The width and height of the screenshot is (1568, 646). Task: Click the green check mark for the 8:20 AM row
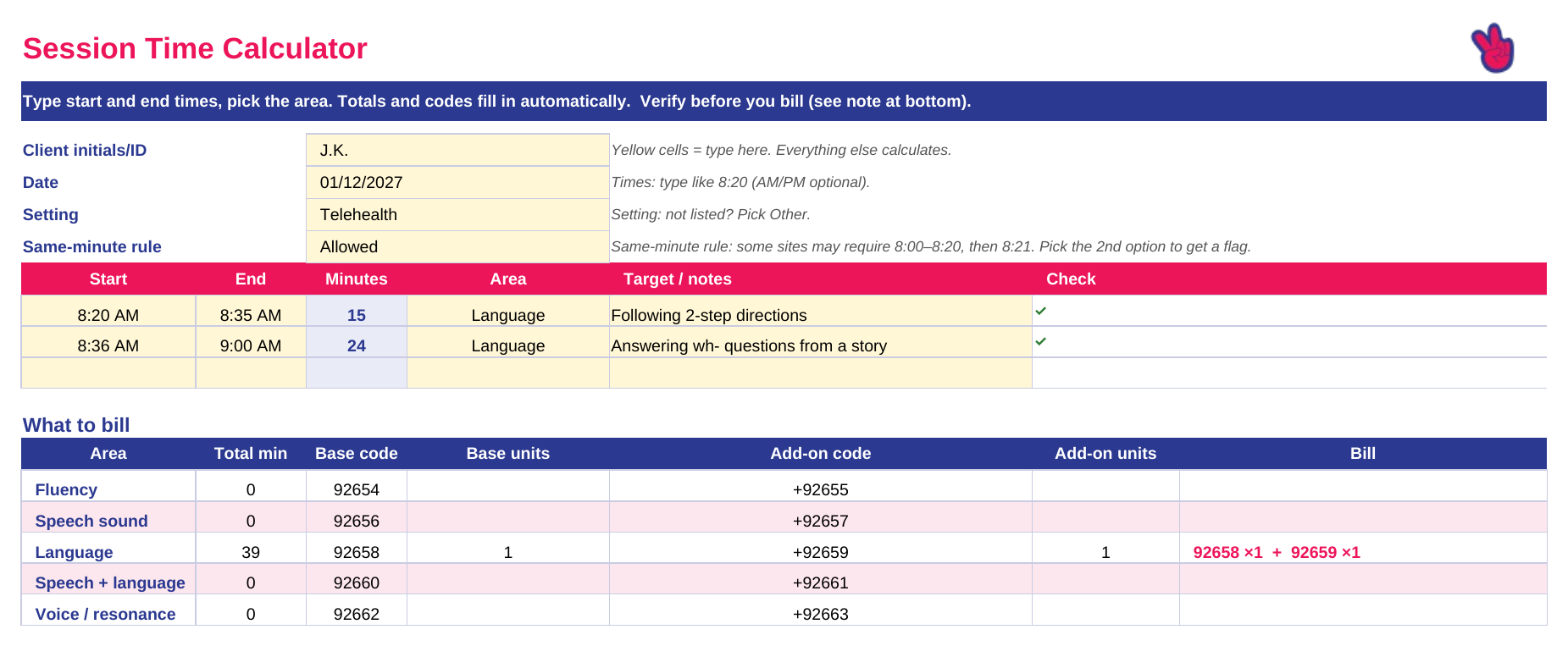1041,311
